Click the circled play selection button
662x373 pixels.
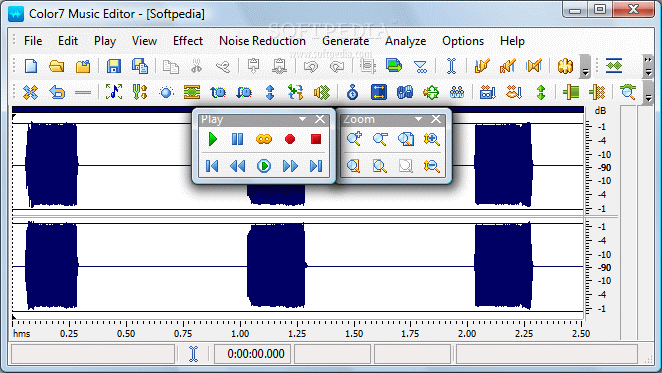coord(264,166)
